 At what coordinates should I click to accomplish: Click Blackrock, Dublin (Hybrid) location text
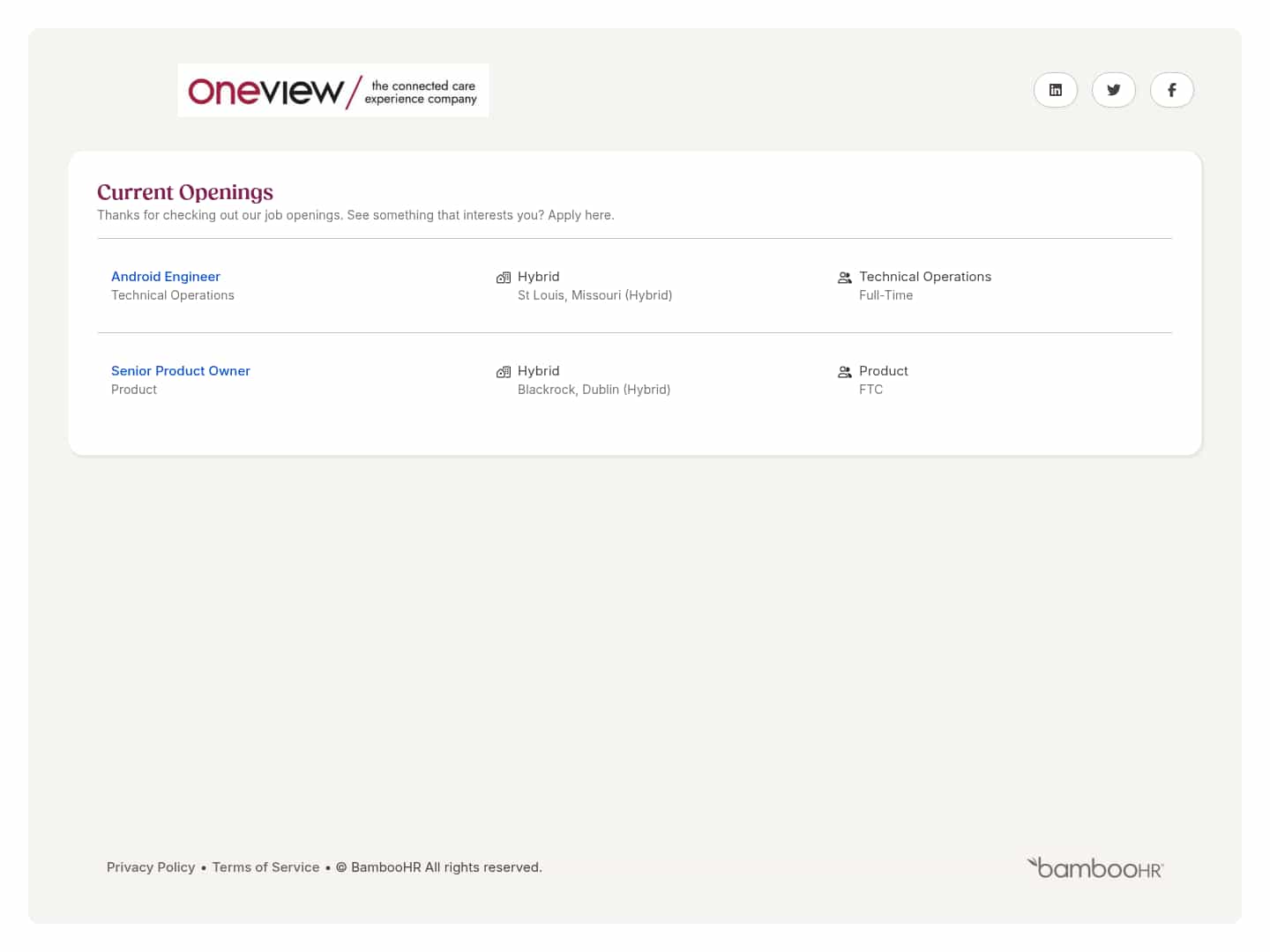[594, 390]
